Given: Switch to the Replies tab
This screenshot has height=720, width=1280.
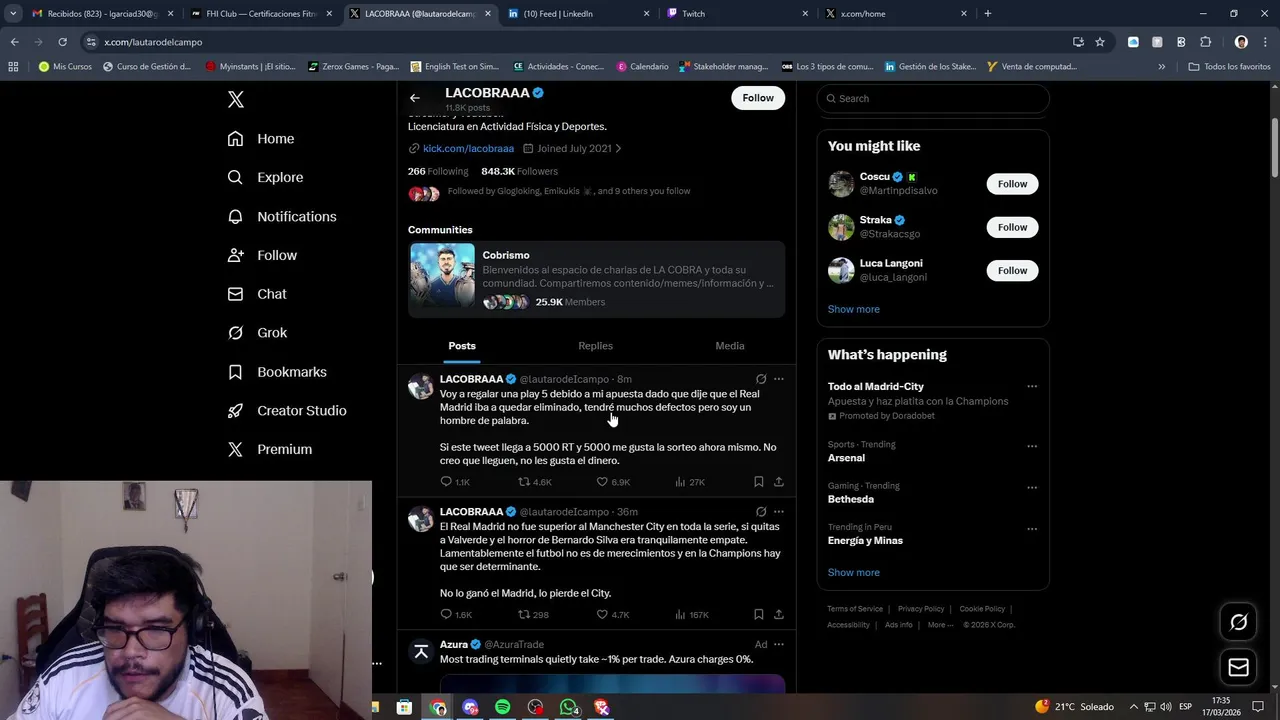Looking at the screenshot, I should click(x=595, y=346).
